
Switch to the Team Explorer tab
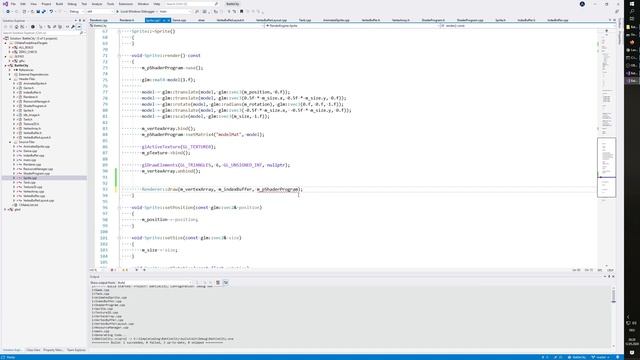(x=76, y=350)
